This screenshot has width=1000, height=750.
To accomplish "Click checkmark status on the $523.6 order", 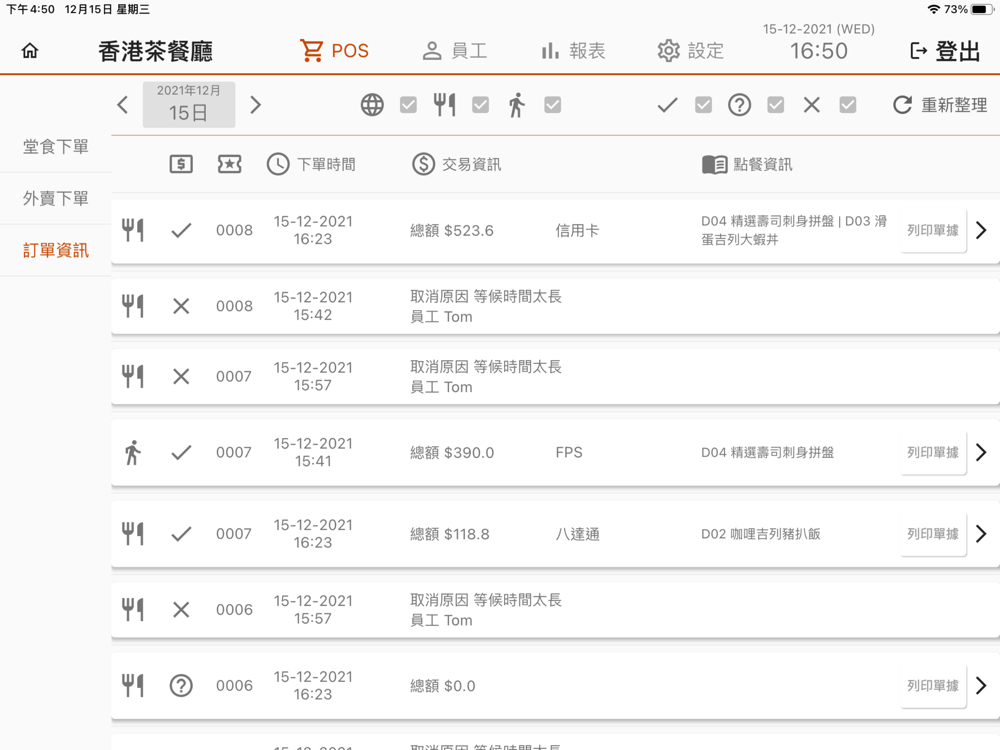I will click(x=181, y=230).
